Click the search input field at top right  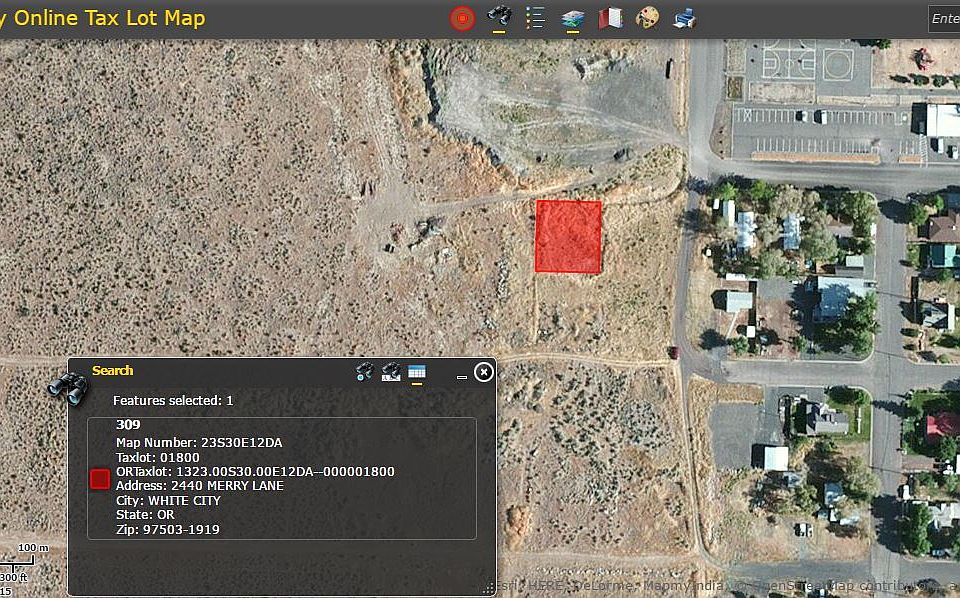coord(944,19)
